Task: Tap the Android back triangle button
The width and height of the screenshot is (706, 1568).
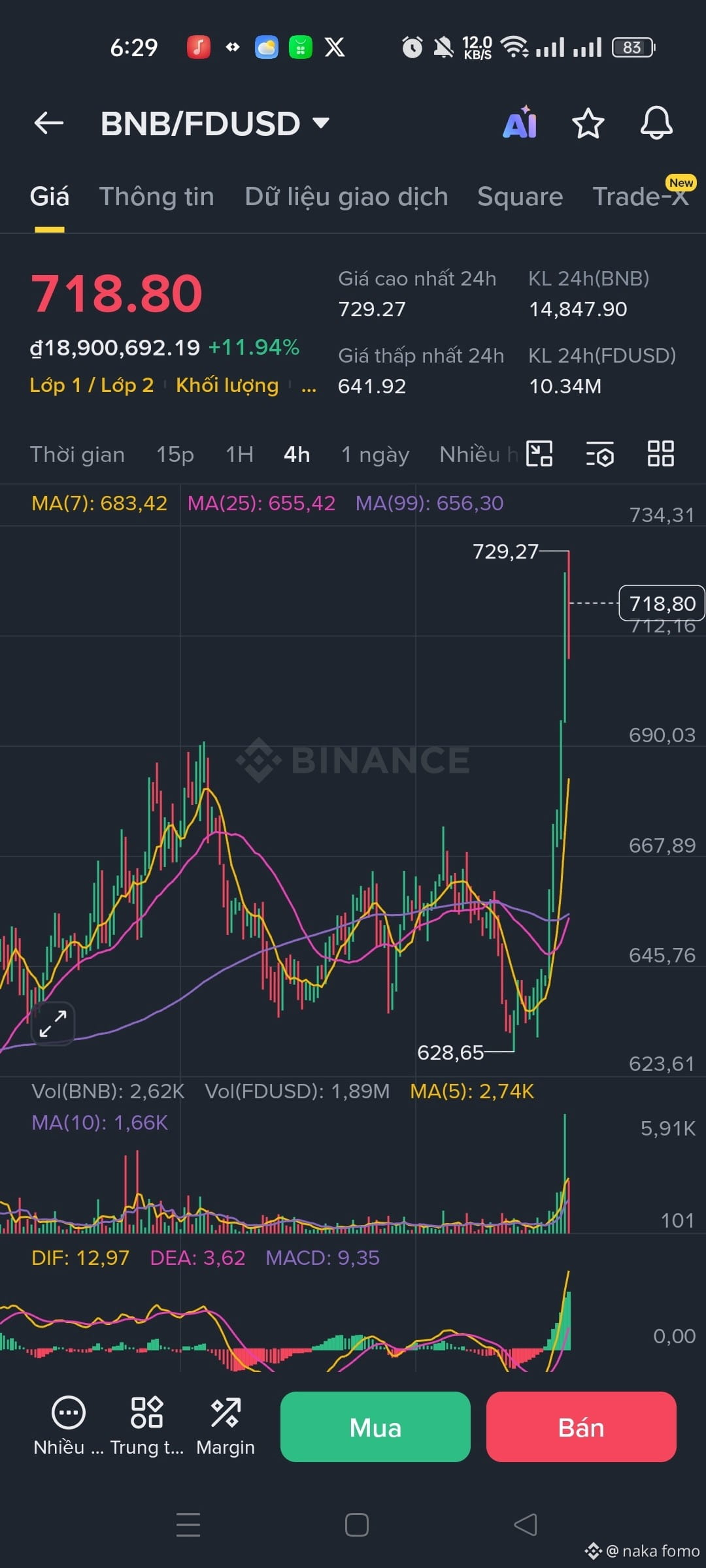Action: click(525, 1524)
